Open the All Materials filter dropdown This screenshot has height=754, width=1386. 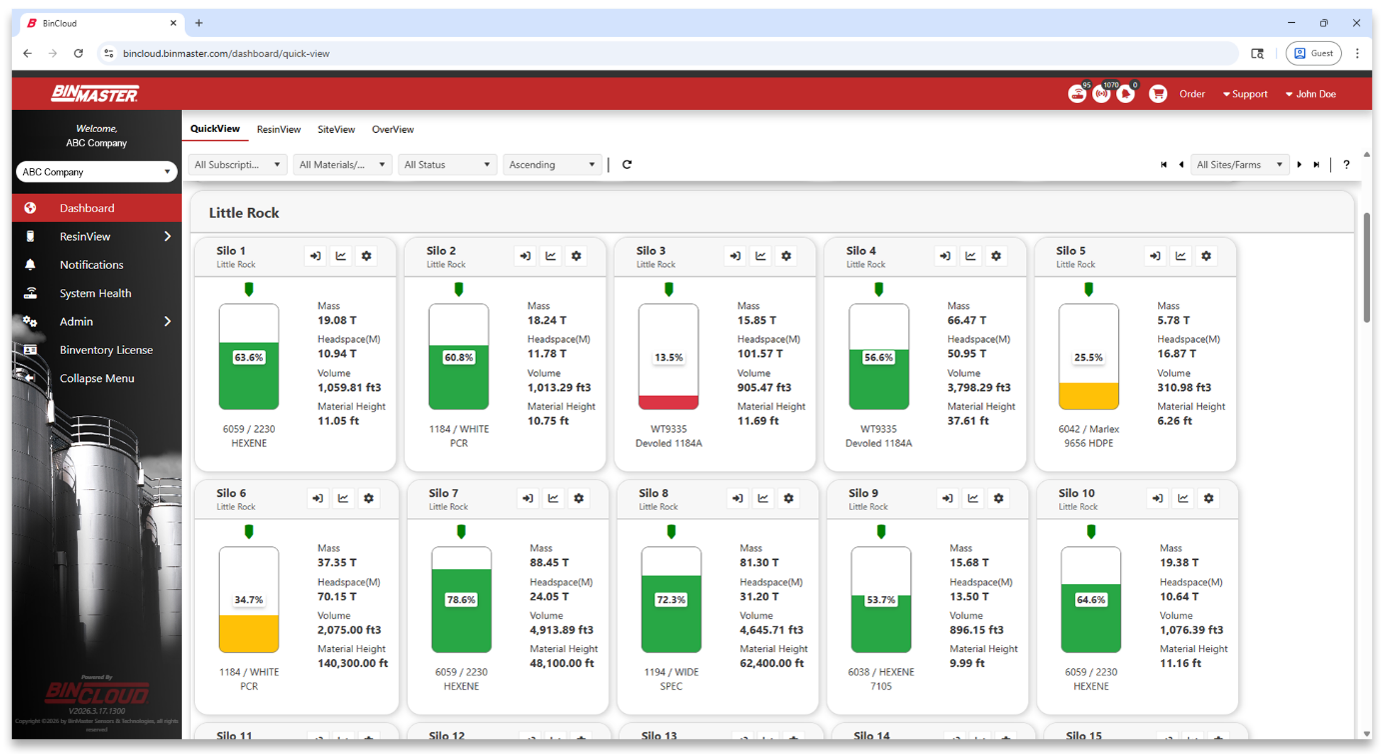click(x=343, y=165)
